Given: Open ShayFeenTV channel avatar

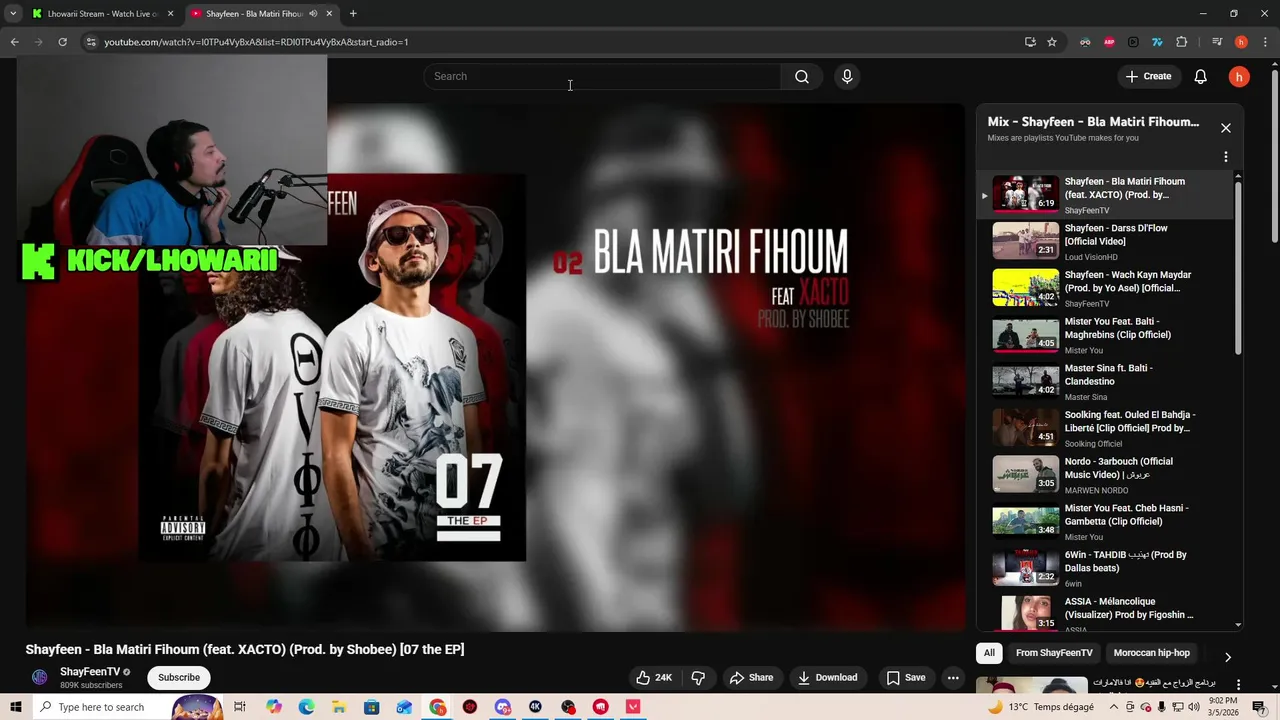Looking at the screenshot, I should click(40, 678).
